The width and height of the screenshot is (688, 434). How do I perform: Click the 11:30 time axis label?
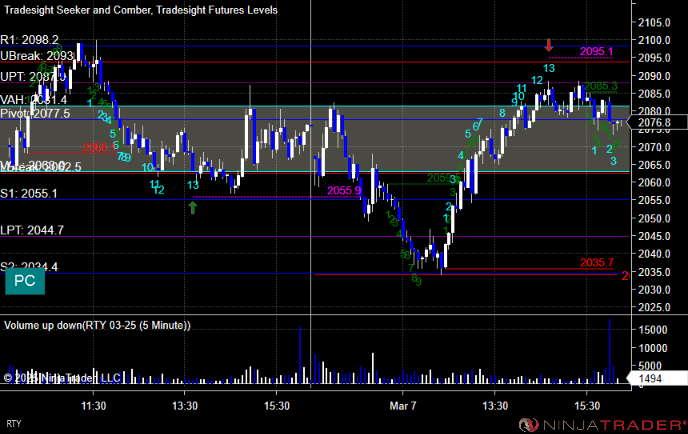click(93, 406)
